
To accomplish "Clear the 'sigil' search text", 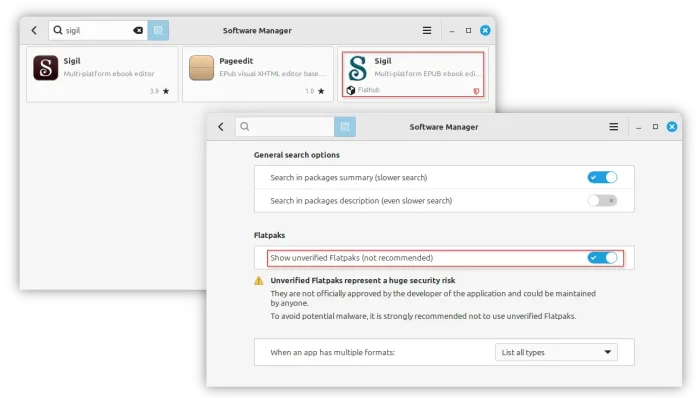I will click(x=138, y=30).
